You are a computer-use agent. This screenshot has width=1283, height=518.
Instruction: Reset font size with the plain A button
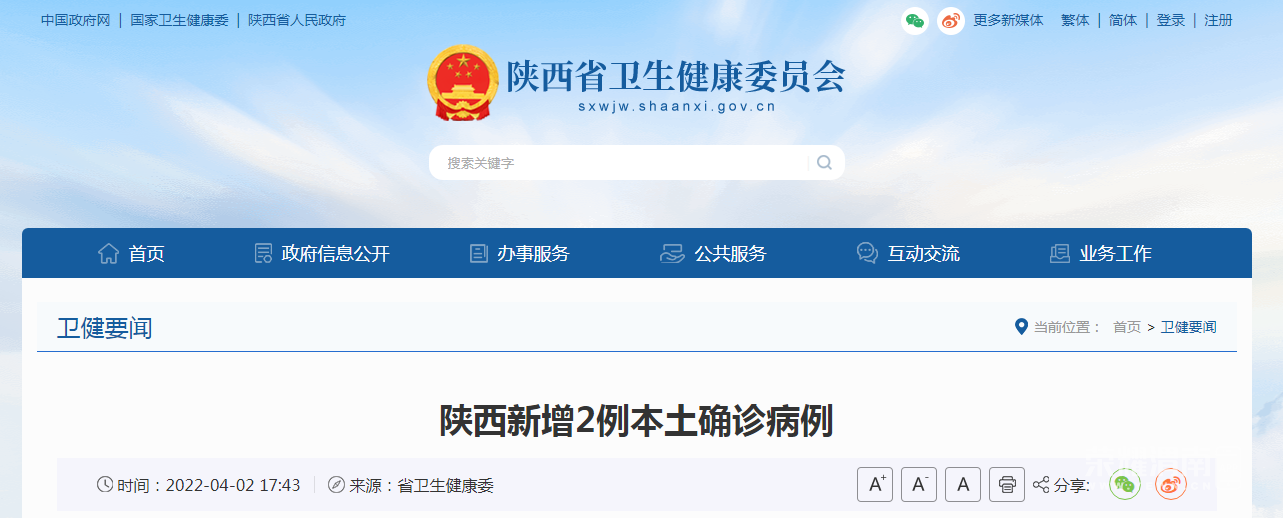[x=963, y=485]
